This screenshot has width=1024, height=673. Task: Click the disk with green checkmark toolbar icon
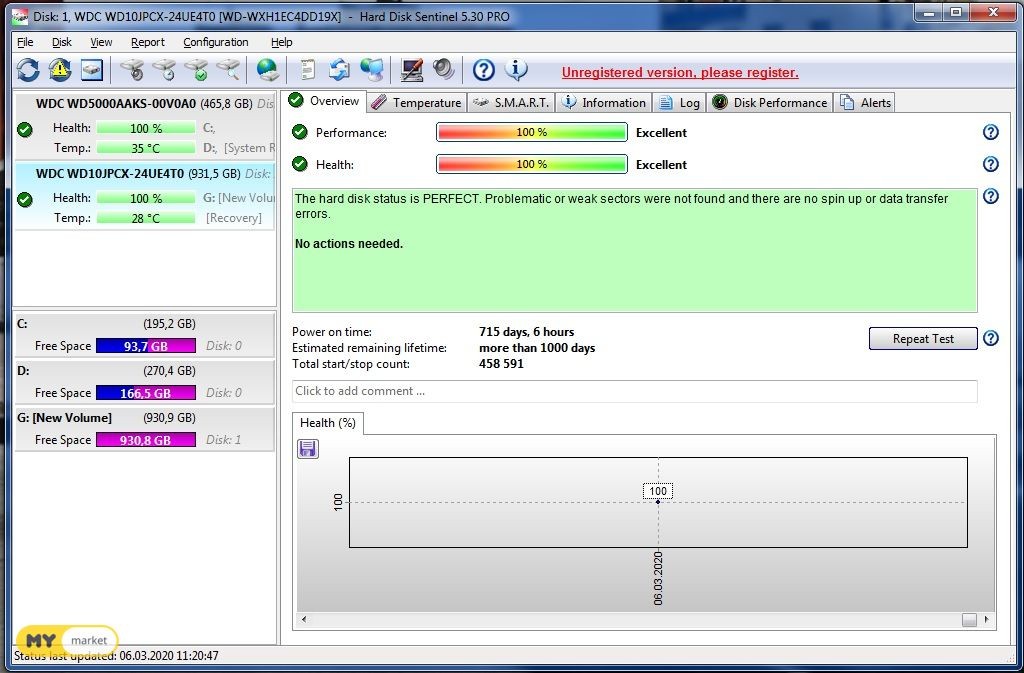coord(197,69)
